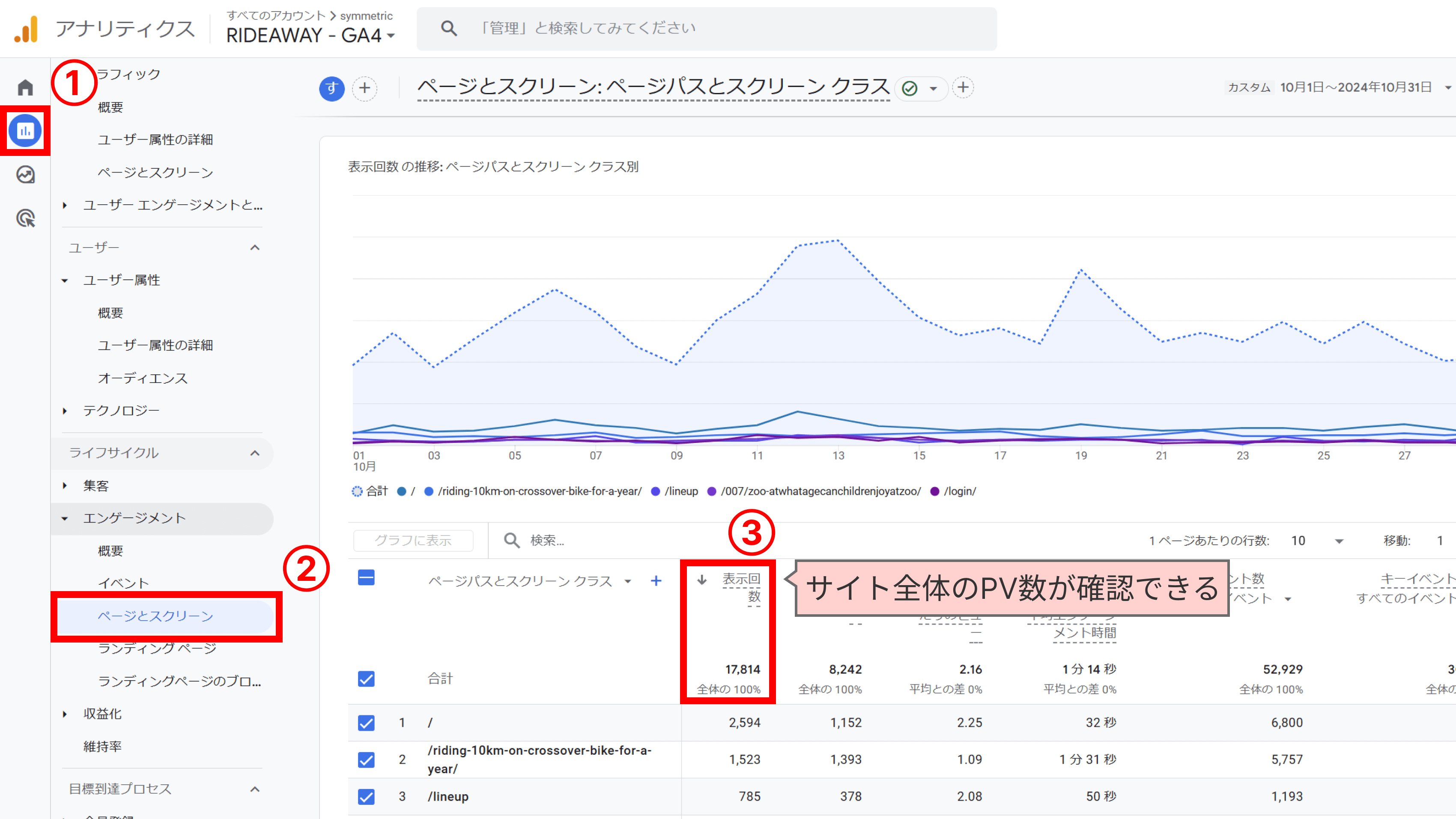This screenshot has width=1456, height=819.
Task: Click the 17,814 total views value
Action: click(x=743, y=670)
